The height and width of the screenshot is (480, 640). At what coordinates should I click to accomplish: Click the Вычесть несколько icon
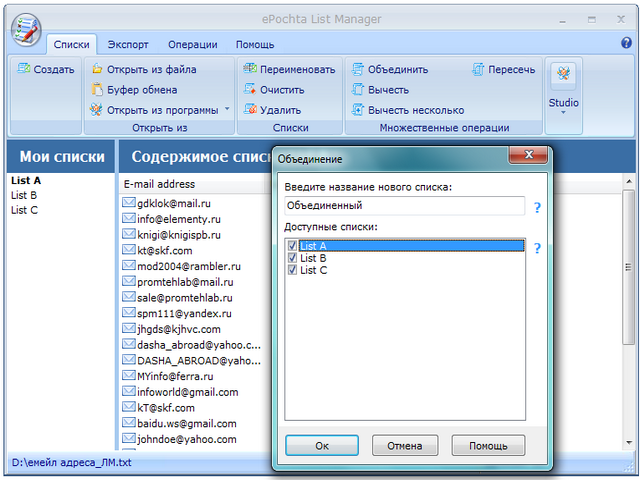pos(358,109)
